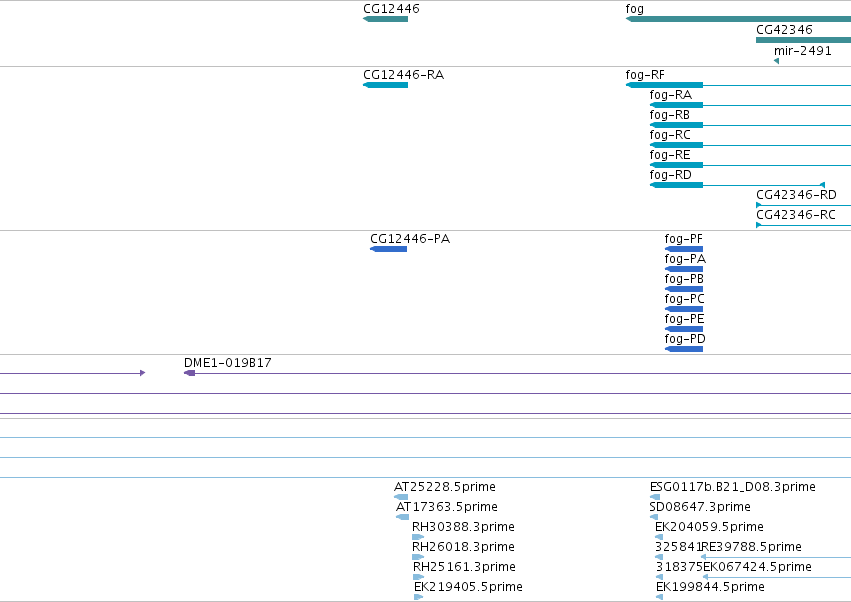Click the fog-PC protein label
The height and width of the screenshot is (602, 851).
[684, 299]
